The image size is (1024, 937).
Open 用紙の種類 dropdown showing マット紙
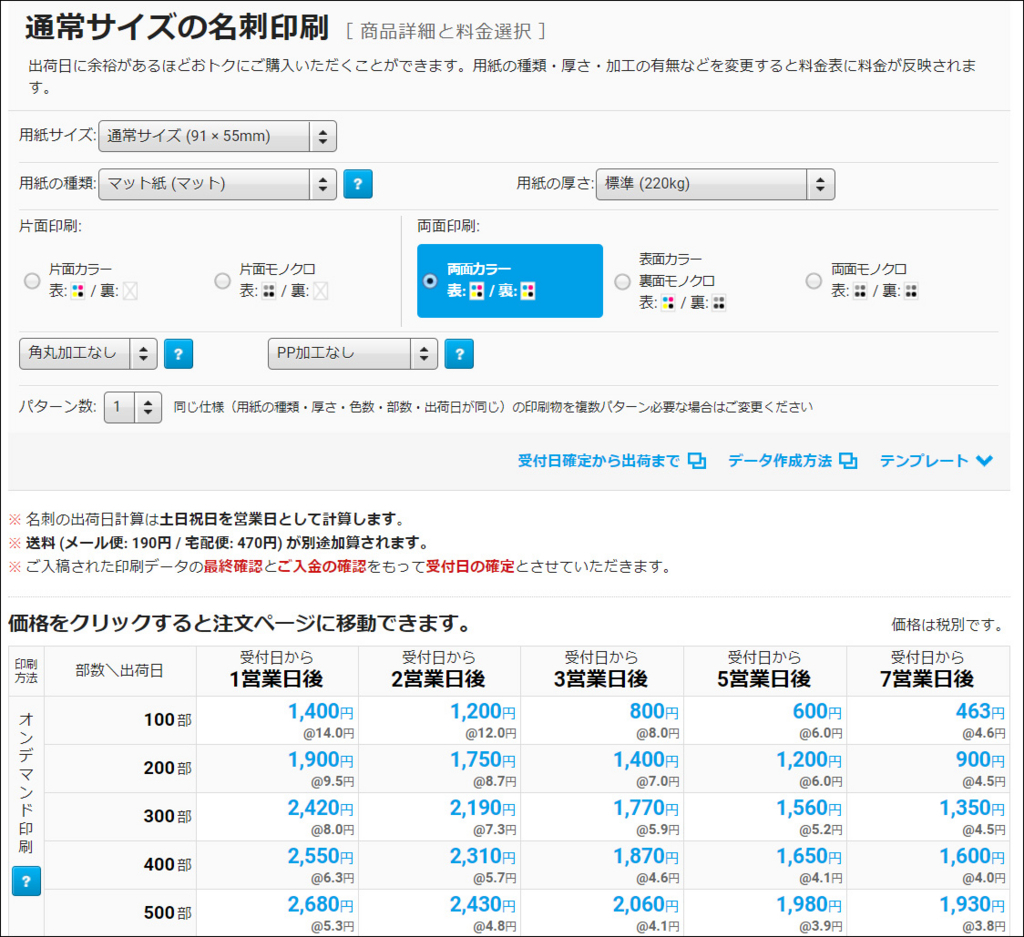tap(217, 183)
